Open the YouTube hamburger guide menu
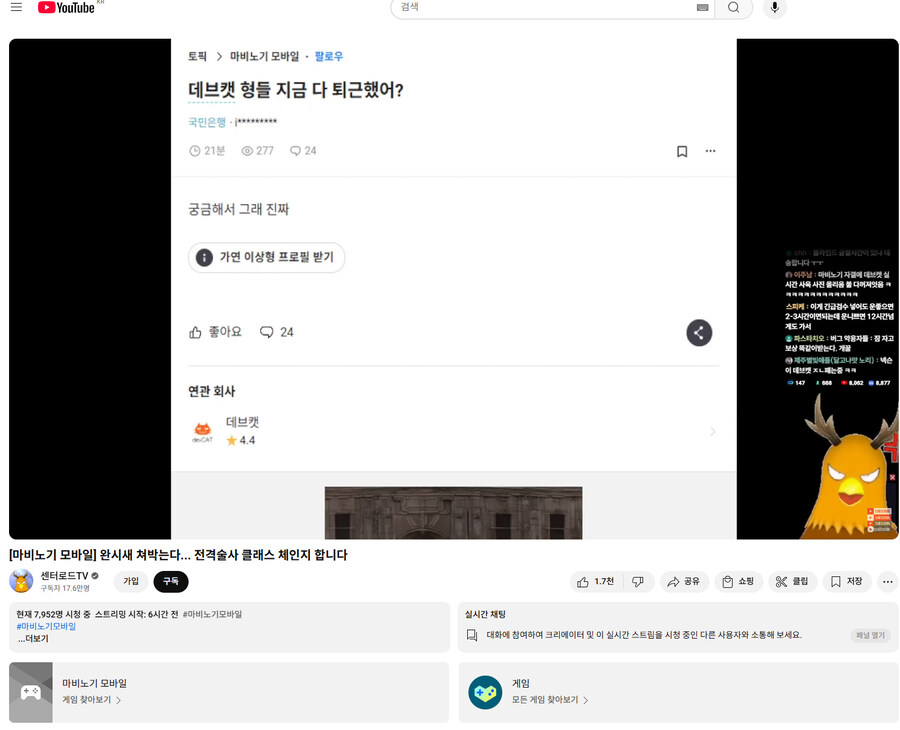 [x=16, y=7]
